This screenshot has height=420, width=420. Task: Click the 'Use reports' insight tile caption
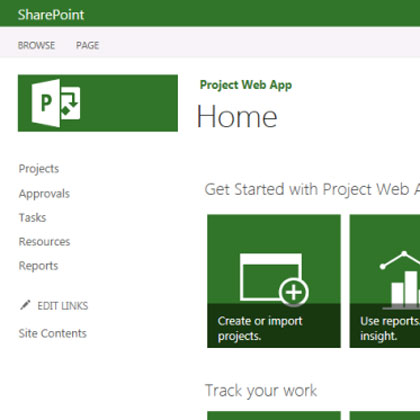[389, 328]
